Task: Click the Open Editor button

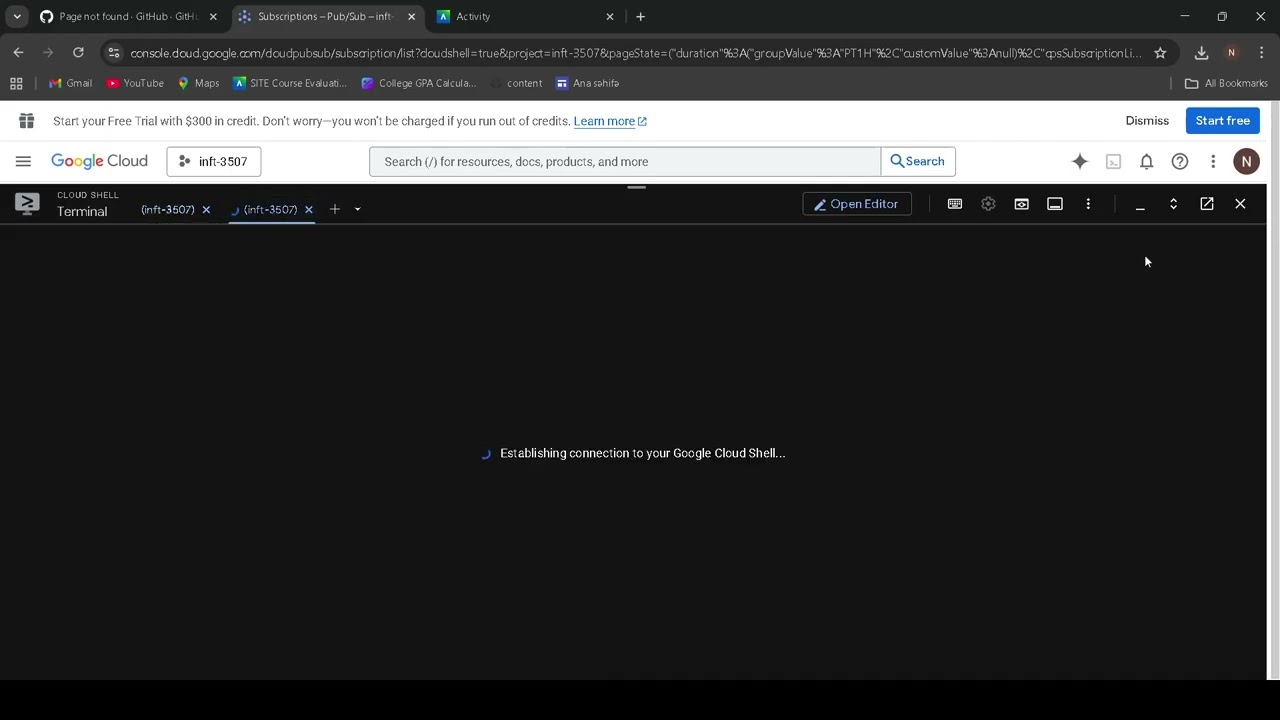Action: [x=857, y=204]
